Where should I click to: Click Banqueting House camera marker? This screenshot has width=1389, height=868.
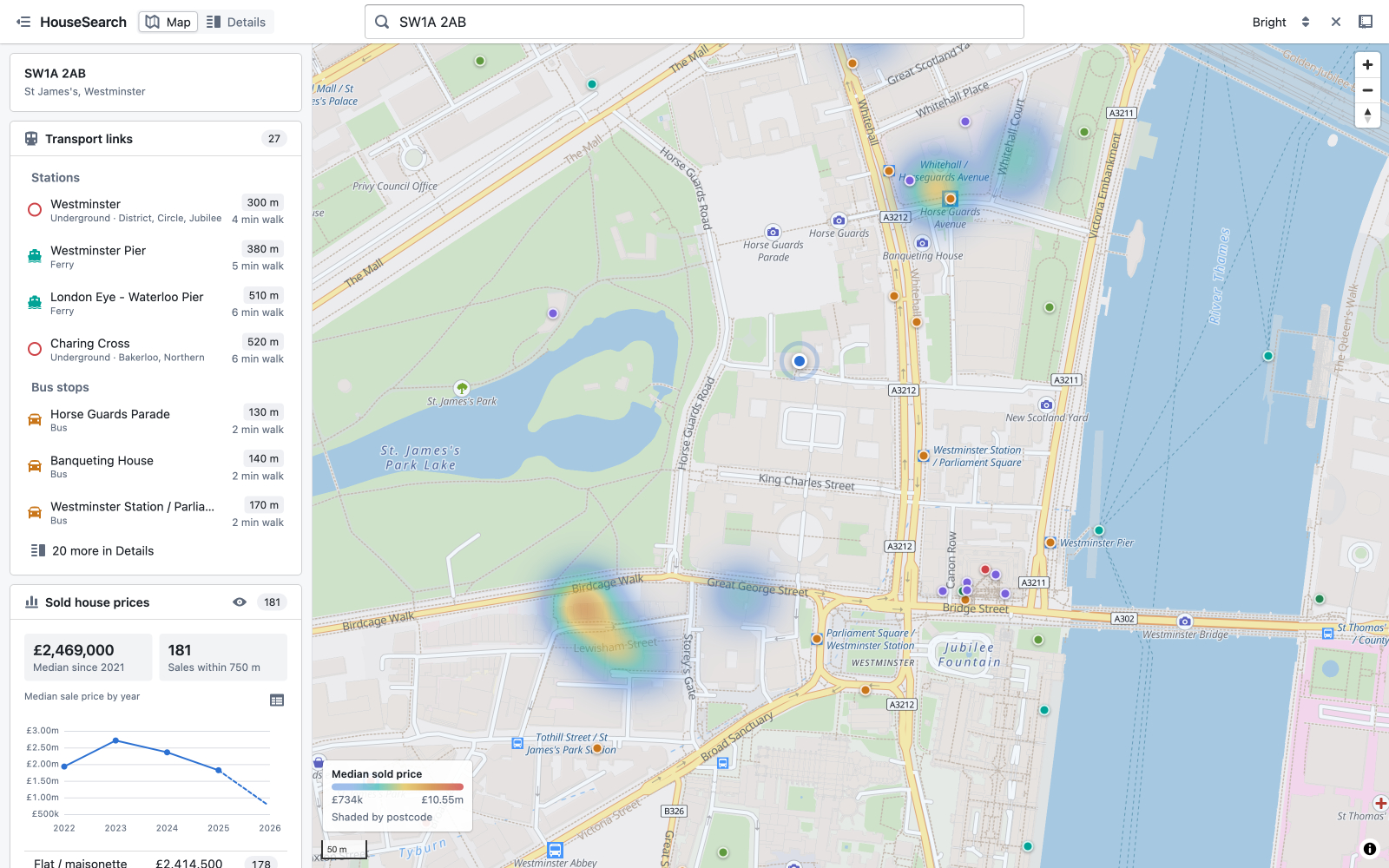(922, 243)
